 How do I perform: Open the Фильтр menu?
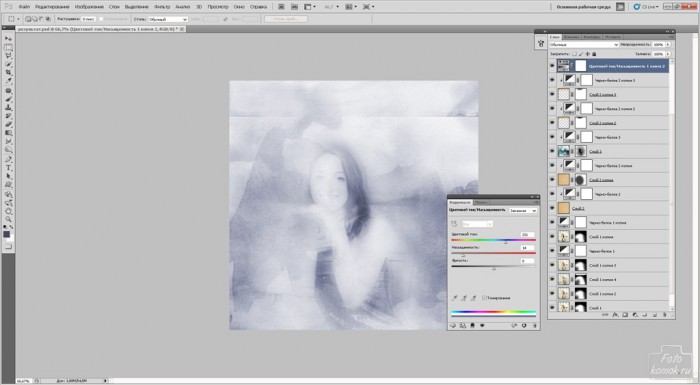tap(162, 7)
